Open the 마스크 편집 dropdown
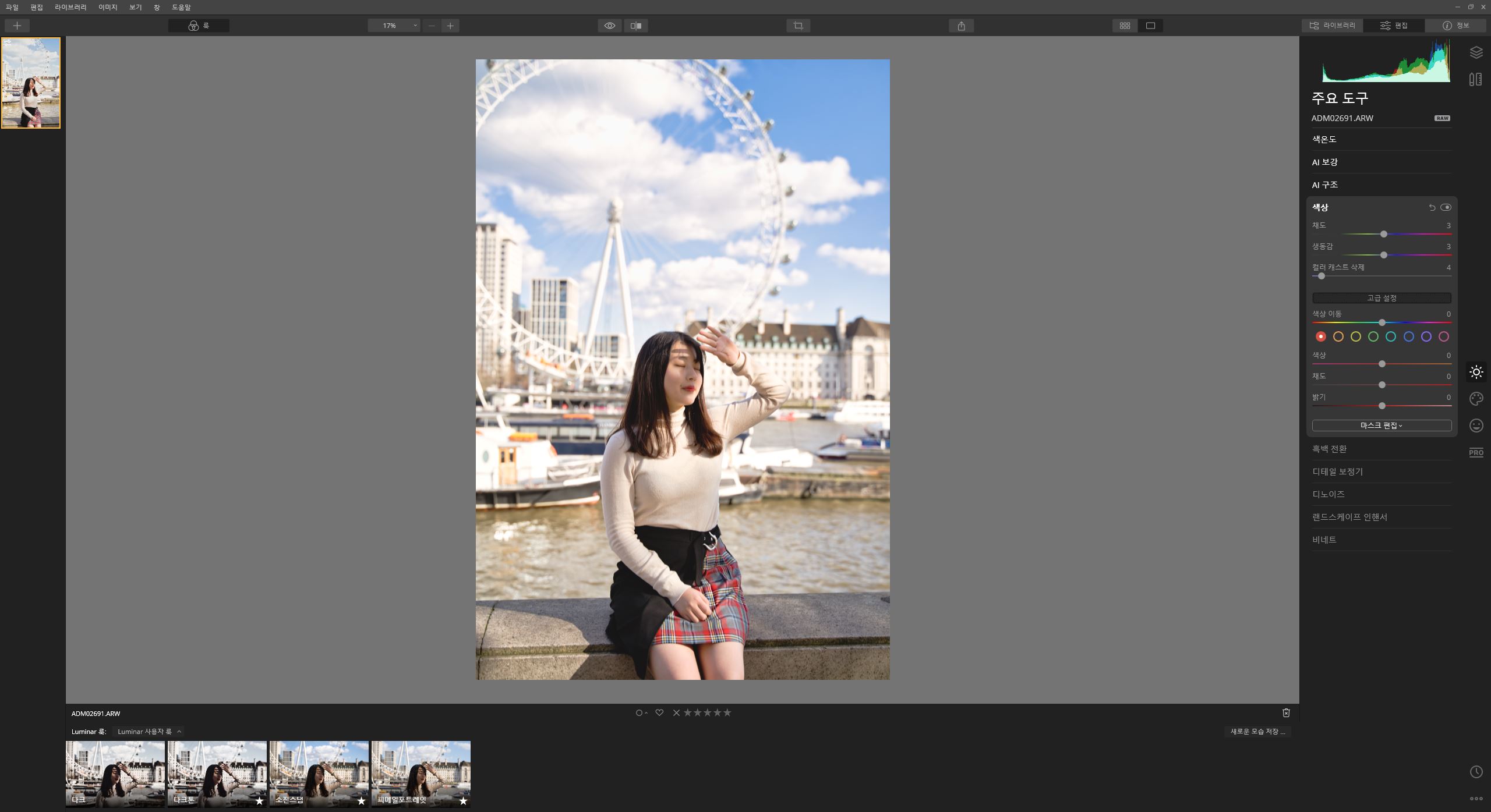Image resolution: width=1491 pixels, height=812 pixels. 1381,425
